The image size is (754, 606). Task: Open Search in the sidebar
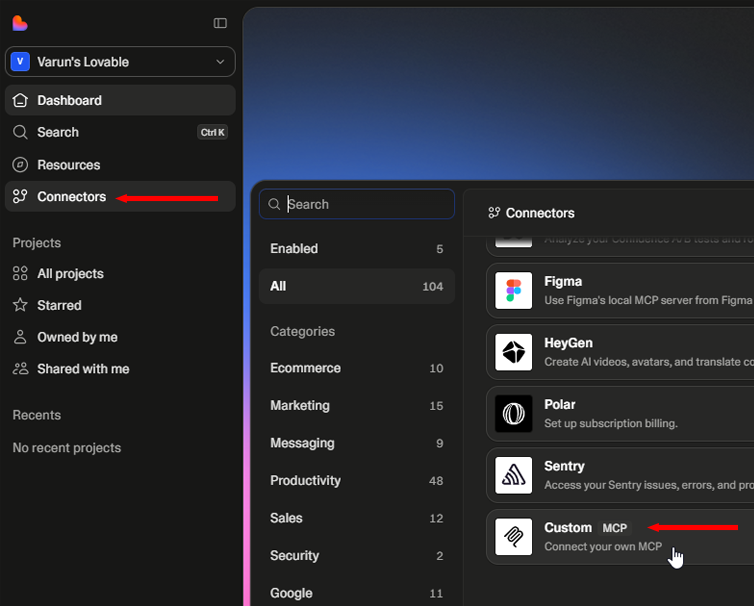(x=120, y=132)
